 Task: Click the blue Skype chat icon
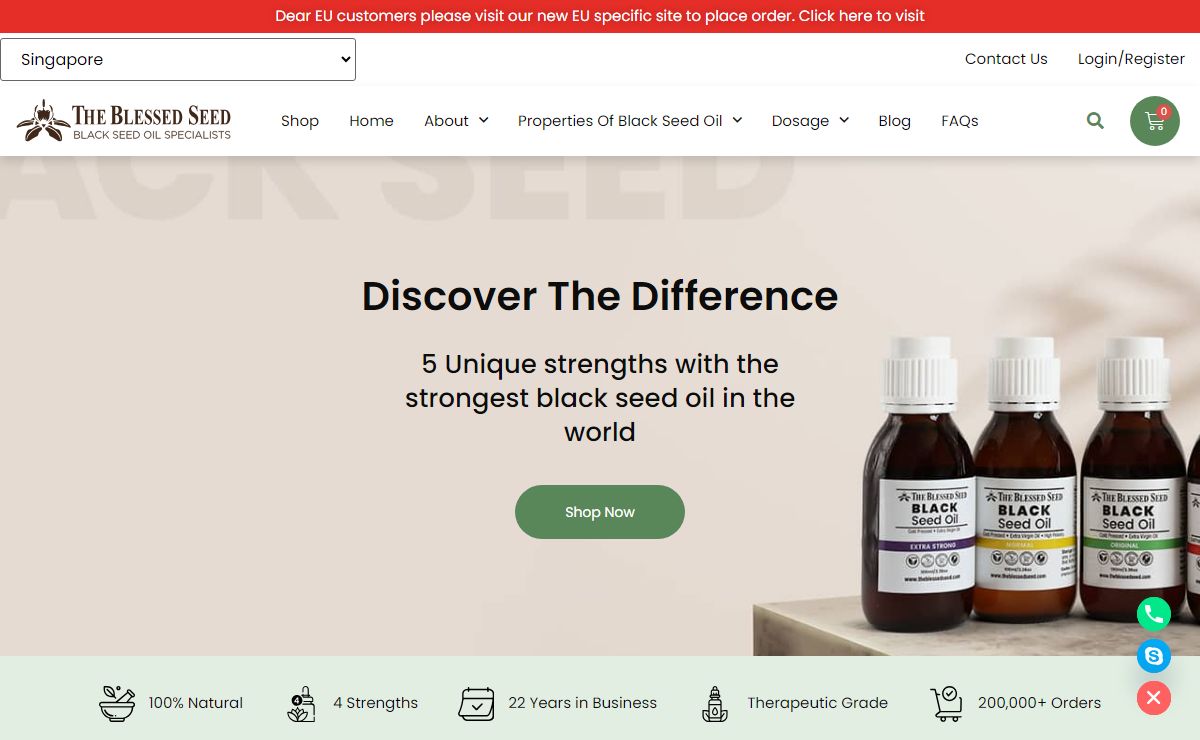click(x=1154, y=656)
